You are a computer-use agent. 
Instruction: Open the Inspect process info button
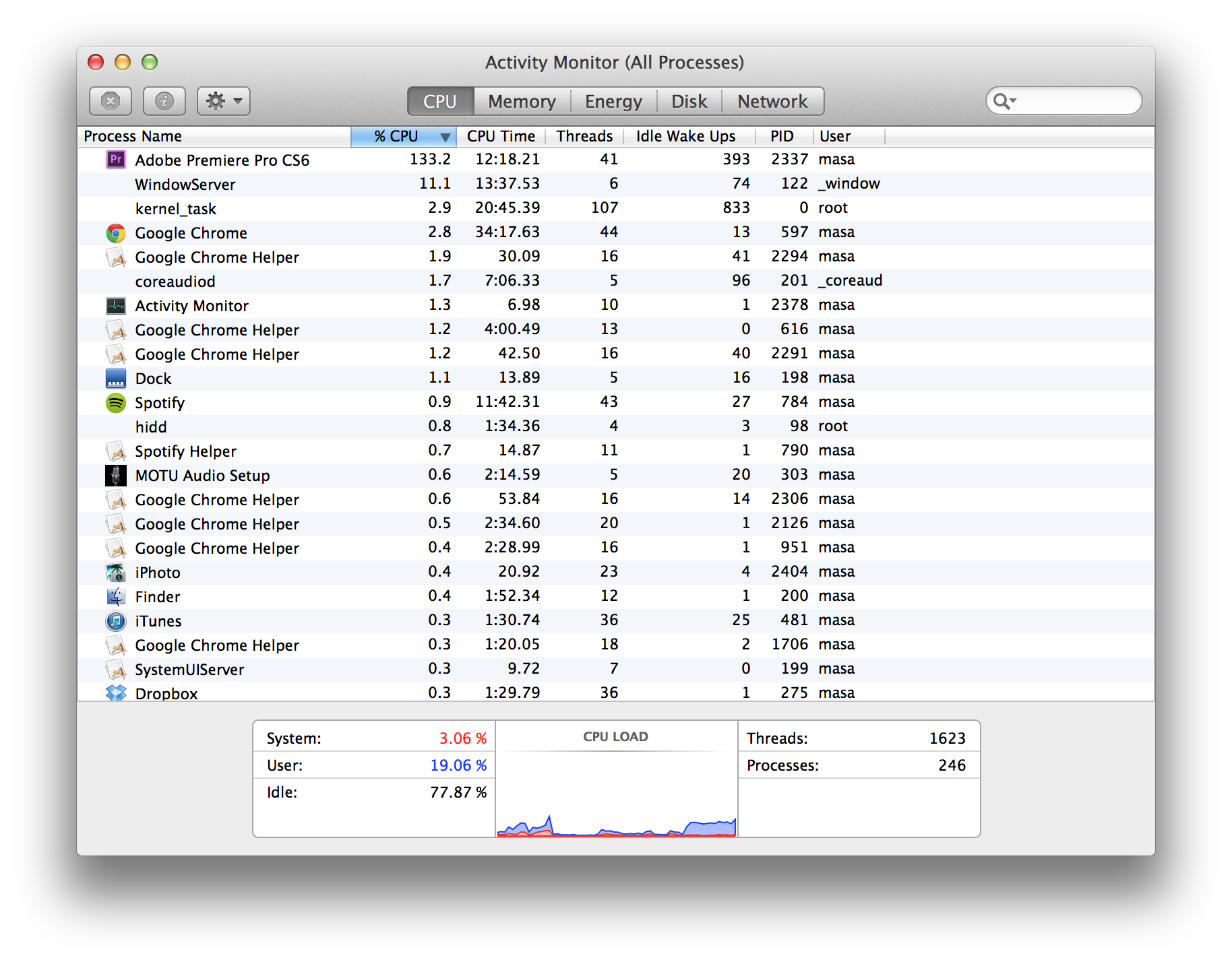coord(164,101)
